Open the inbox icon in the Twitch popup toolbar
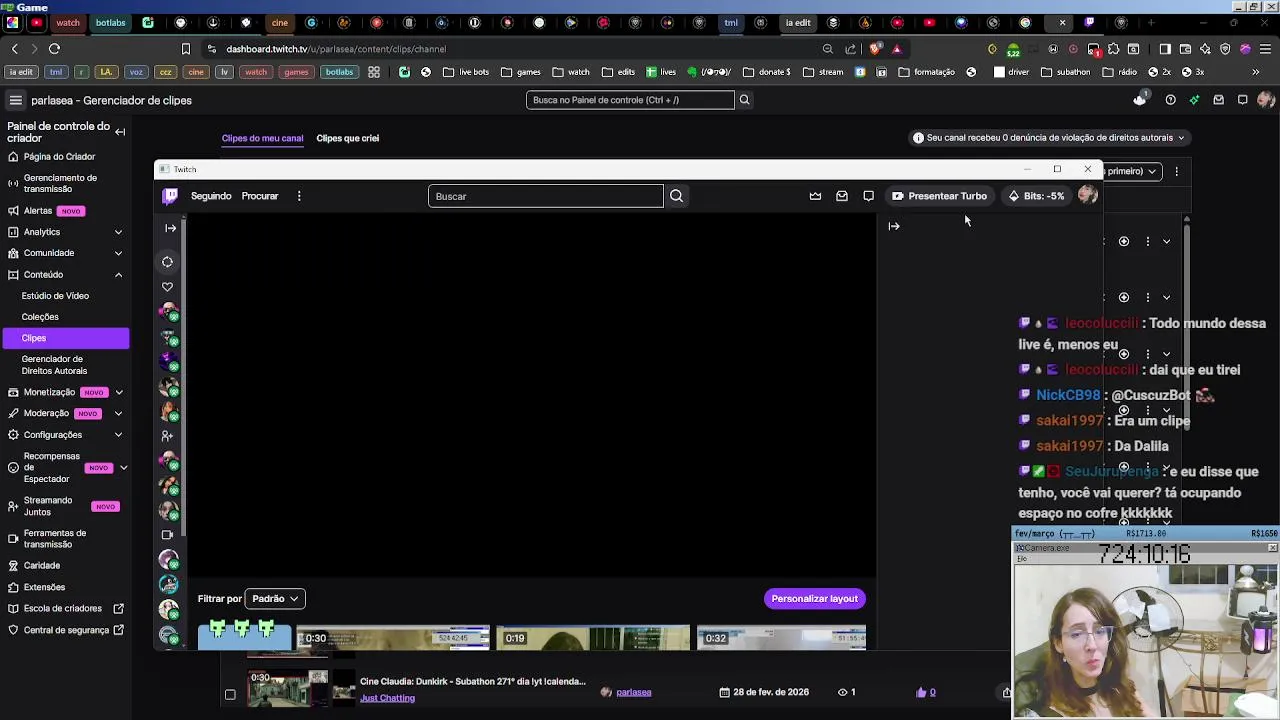Image resolution: width=1280 pixels, height=720 pixels. [842, 196]
